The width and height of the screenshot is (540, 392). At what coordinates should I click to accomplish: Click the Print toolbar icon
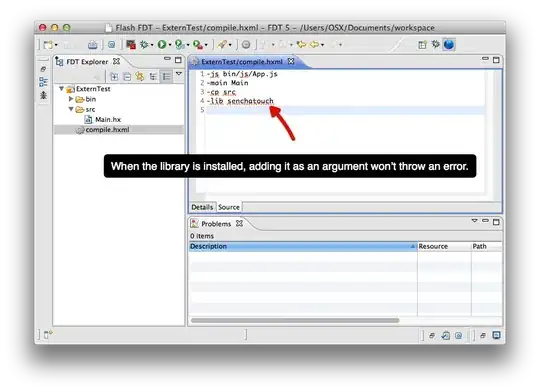tap(92, 44)
